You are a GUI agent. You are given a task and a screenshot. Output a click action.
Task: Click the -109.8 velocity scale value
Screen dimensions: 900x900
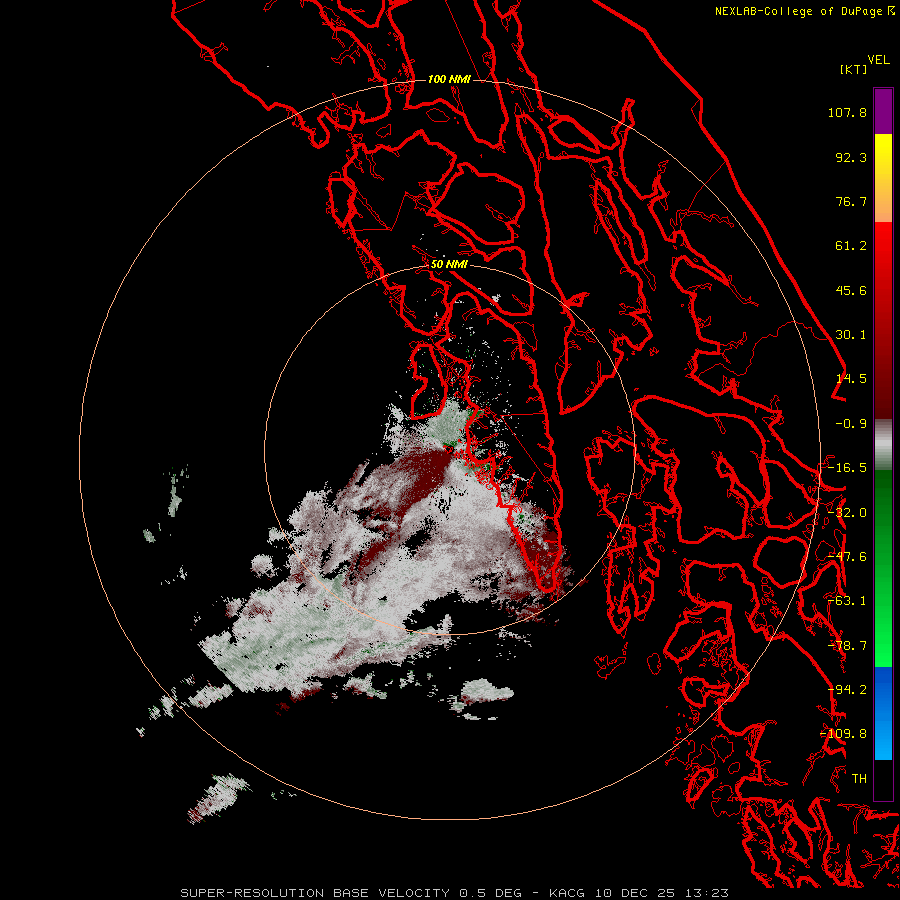[844, 734]
